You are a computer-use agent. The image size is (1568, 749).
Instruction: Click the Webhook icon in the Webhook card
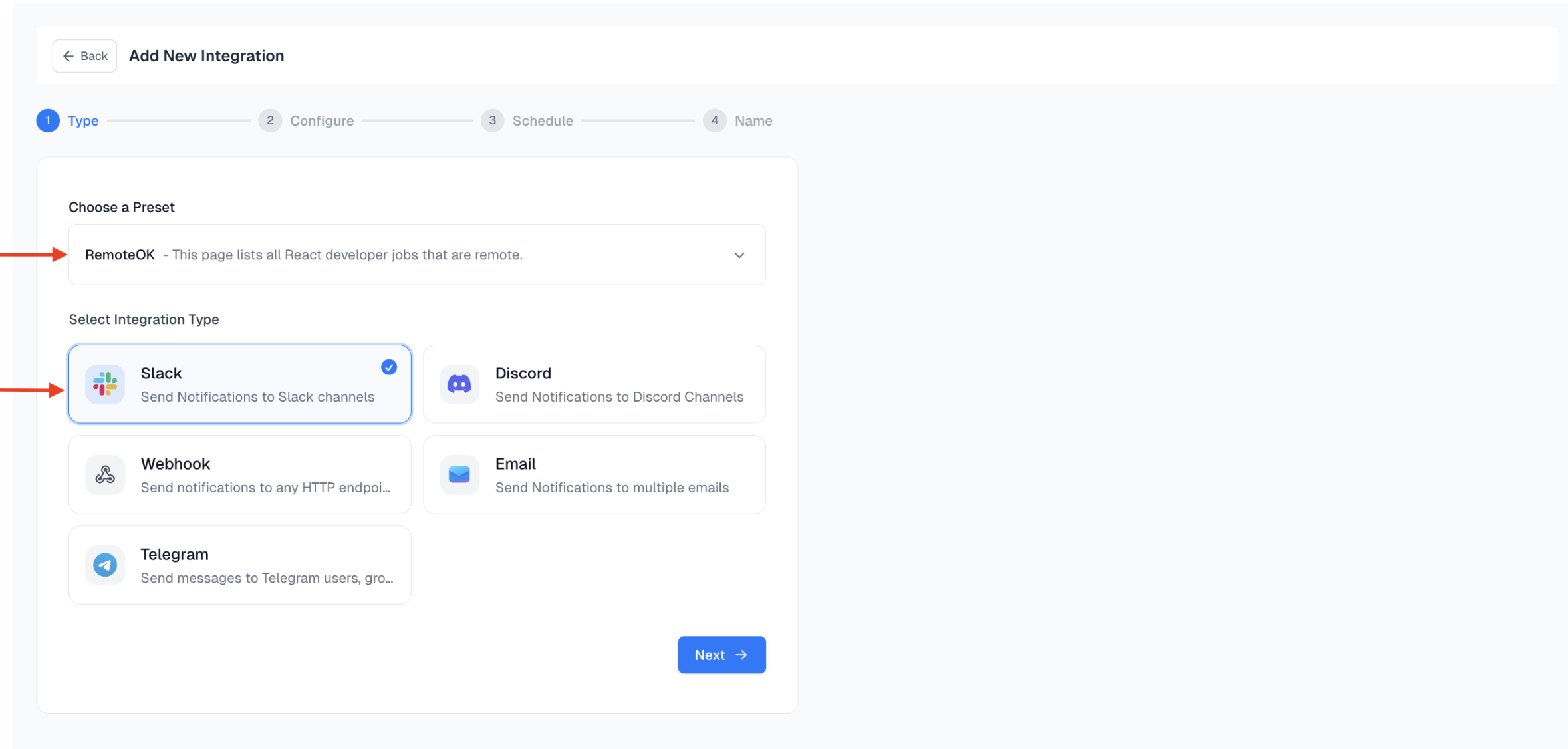tap(104, 474)
